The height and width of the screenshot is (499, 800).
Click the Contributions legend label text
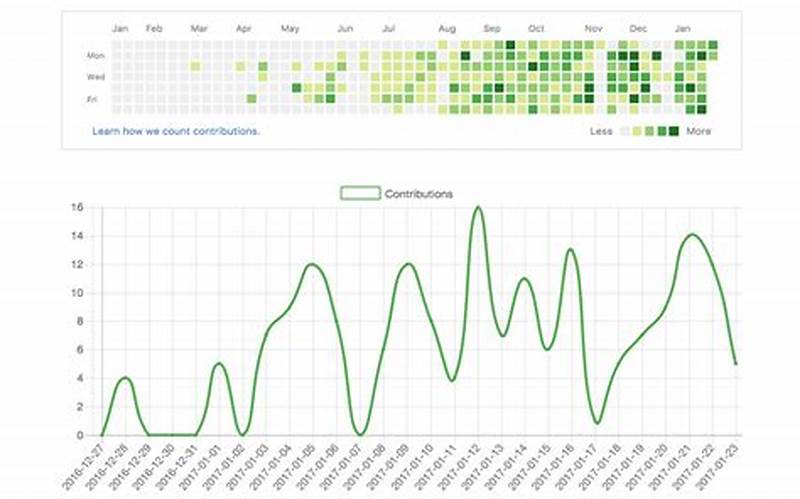418,194
